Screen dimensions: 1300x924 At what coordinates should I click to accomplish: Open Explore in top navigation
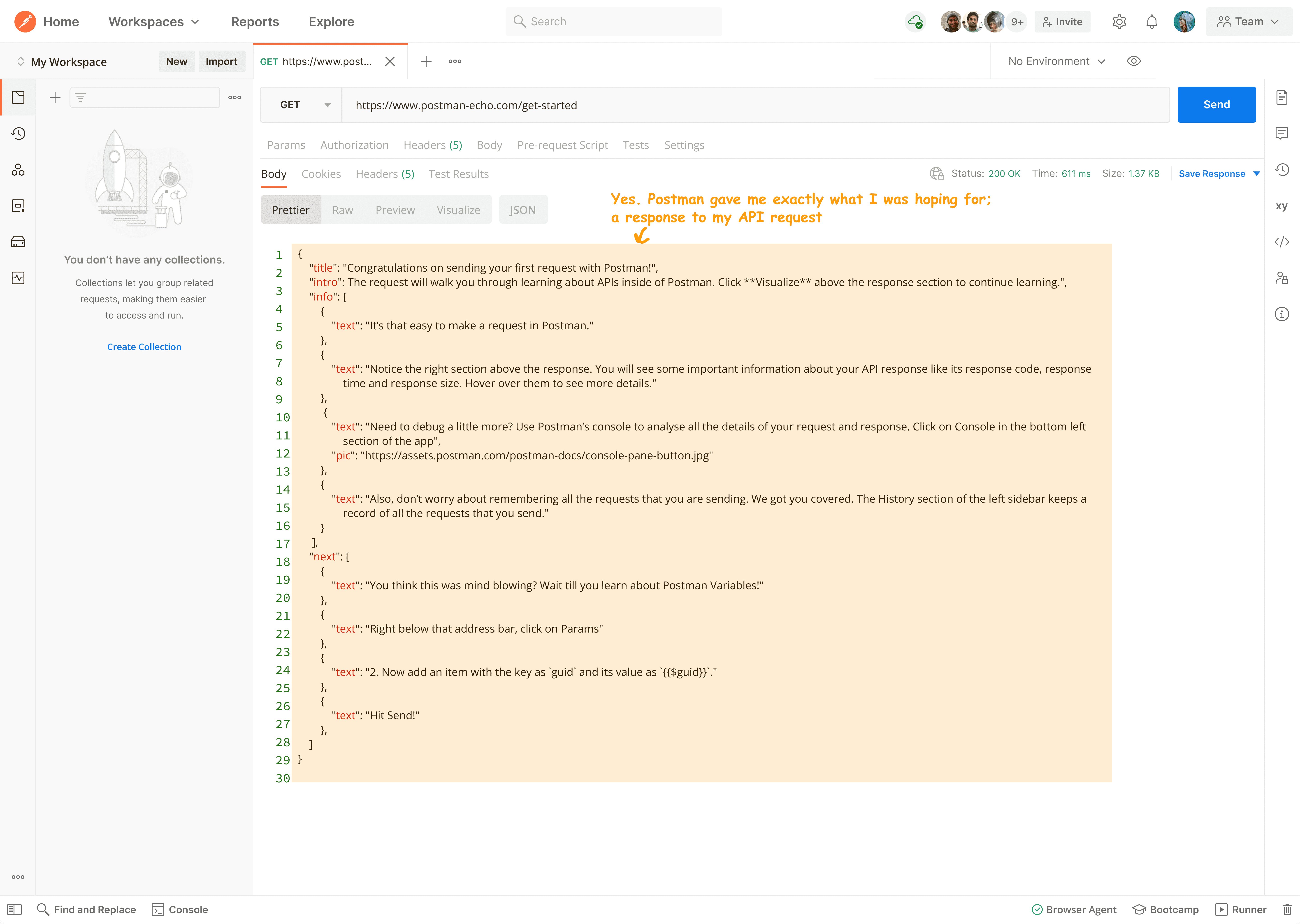(x=331, y=22)
